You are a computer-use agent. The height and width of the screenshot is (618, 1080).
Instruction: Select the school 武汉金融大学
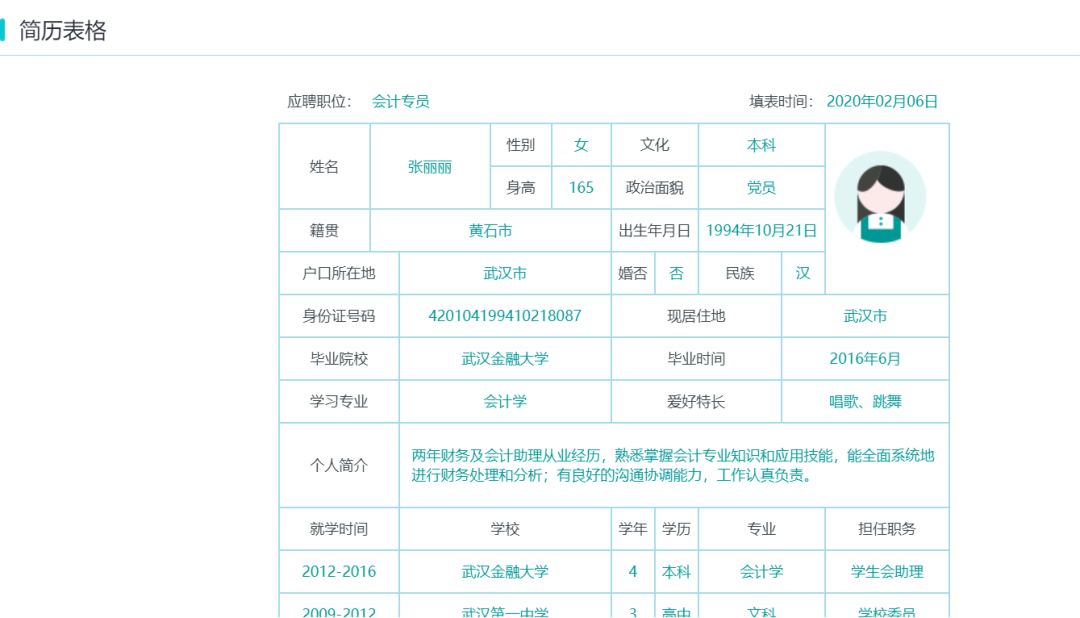[505, 358]
